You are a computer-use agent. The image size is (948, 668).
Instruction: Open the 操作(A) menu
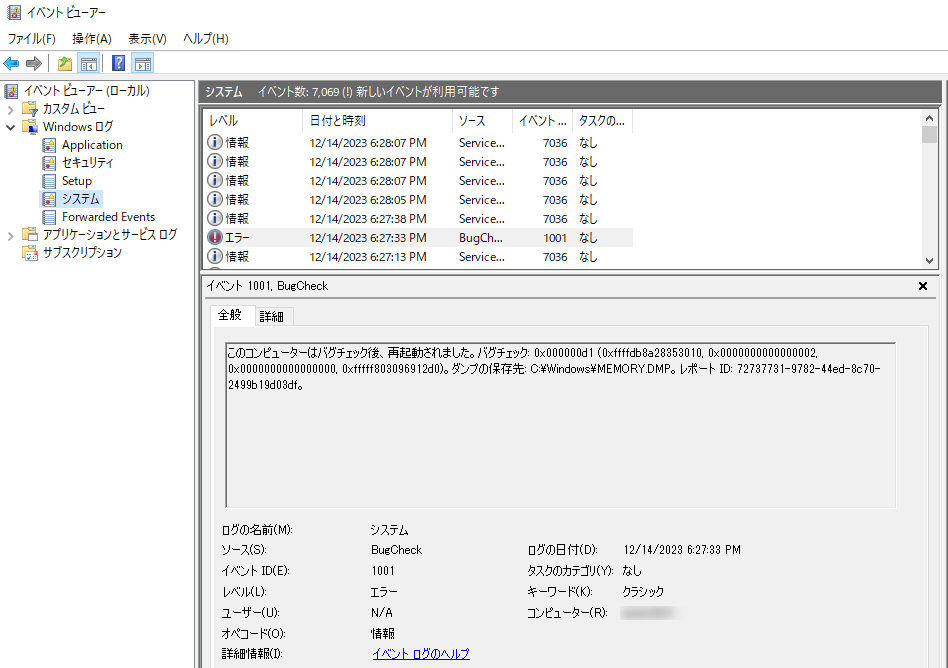click(x=92, y=39)
